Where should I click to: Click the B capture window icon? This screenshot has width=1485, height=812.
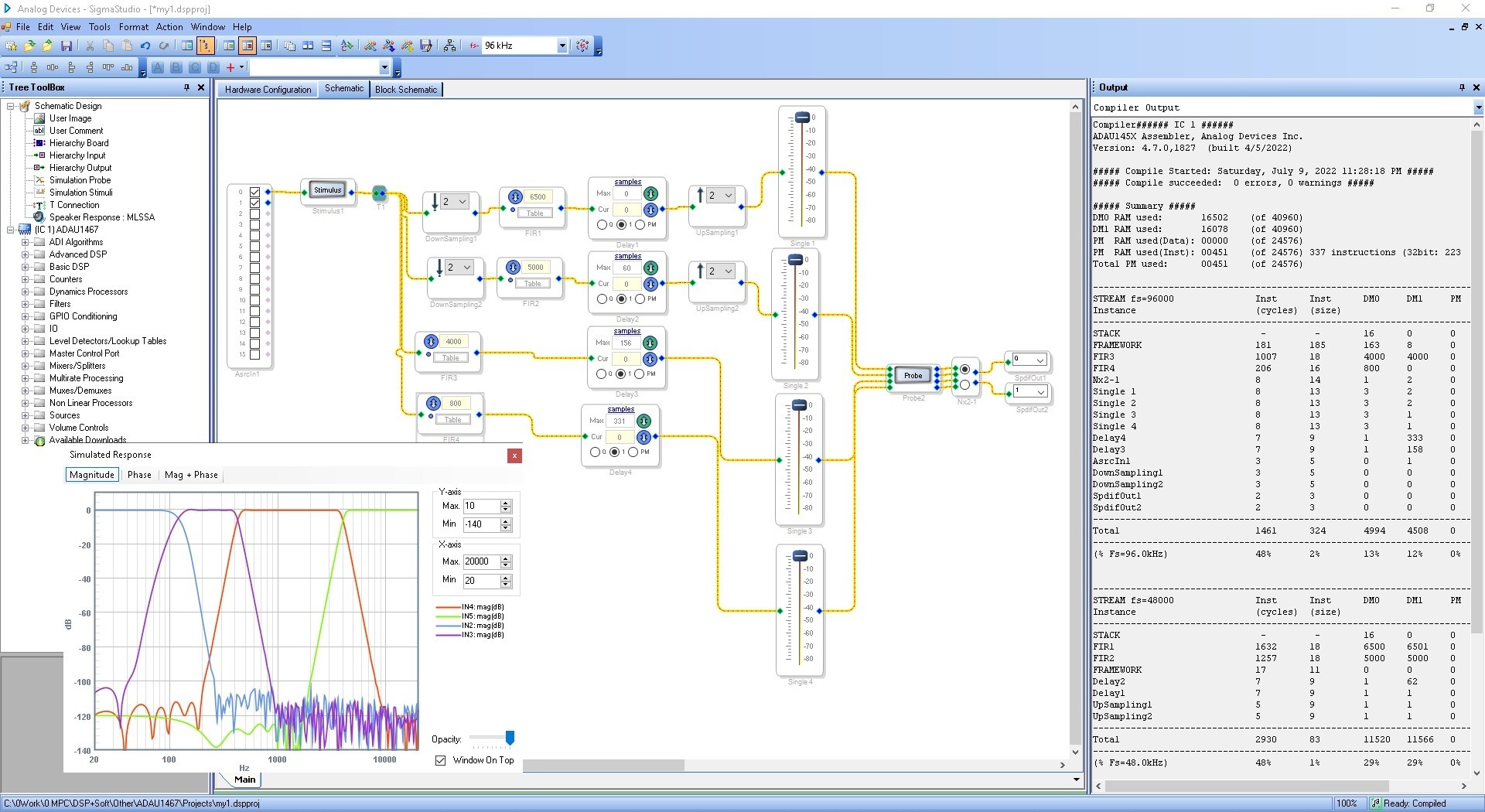[x=176, y=67]
